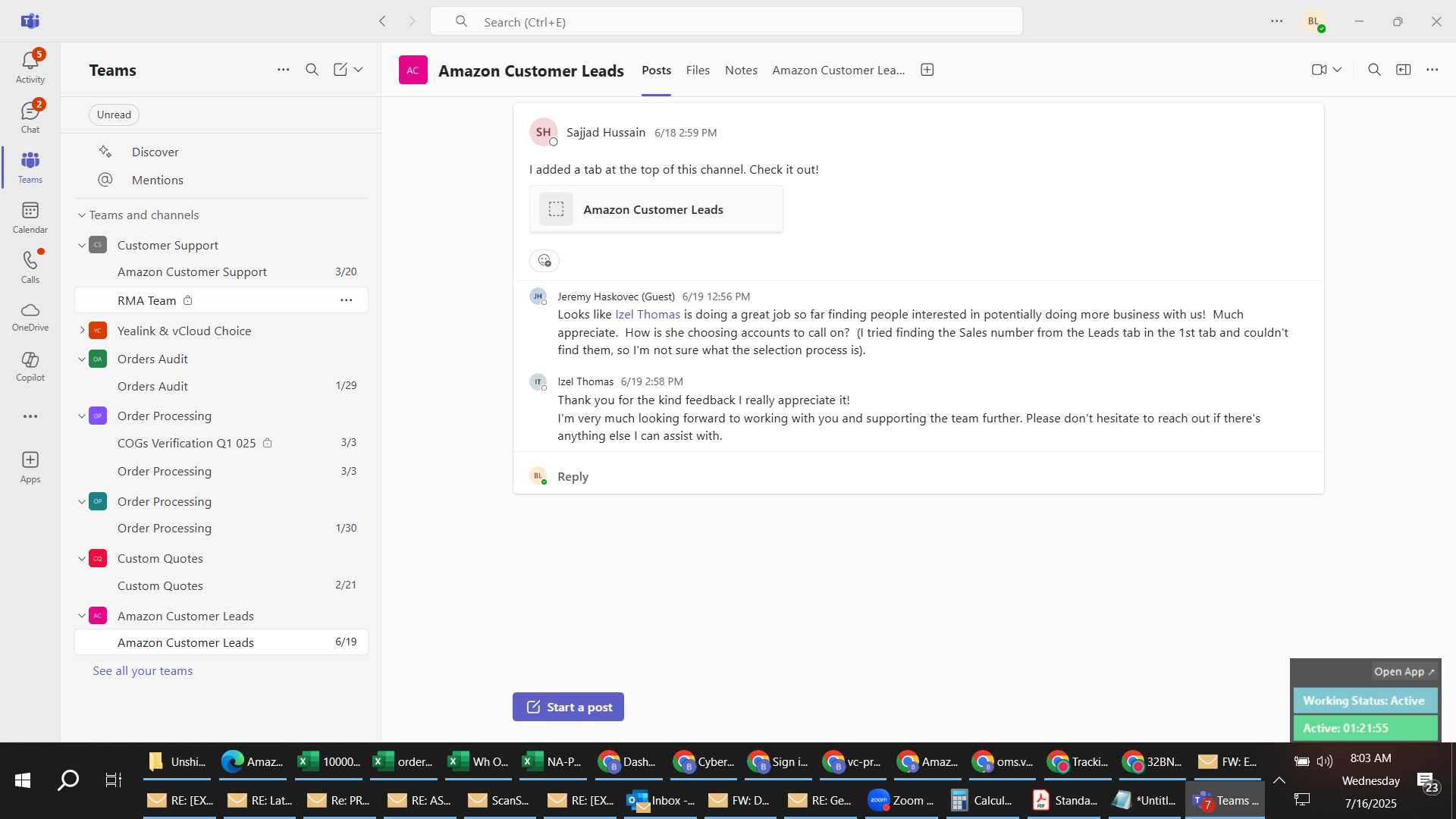1456x819 pixels.
Task: Compose a new message icon
Action: tap(340, 70)
